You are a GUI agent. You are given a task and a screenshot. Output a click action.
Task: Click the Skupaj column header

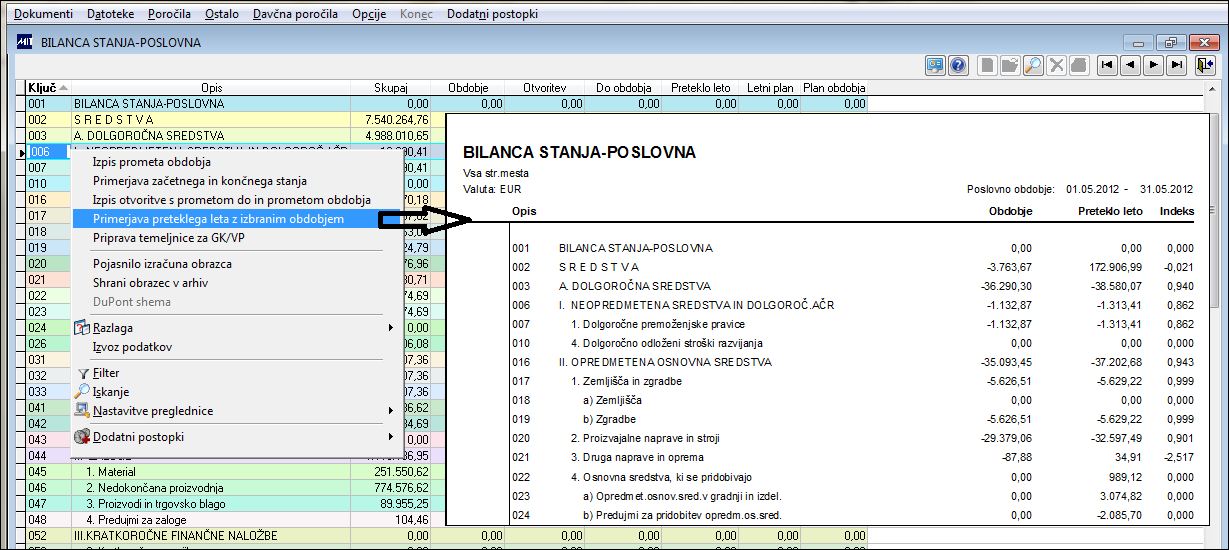(x=391, y=88)
